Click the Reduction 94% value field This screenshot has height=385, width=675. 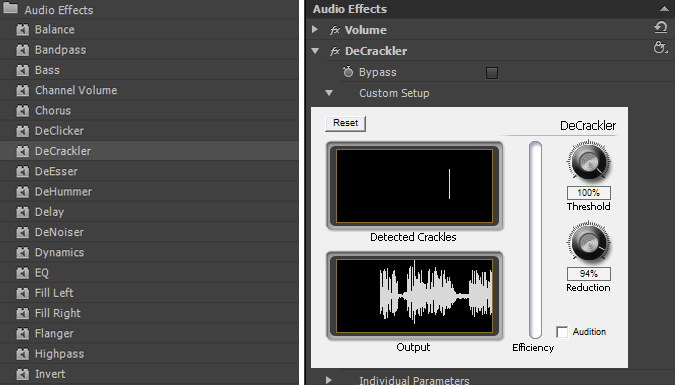tap(588, 274)
